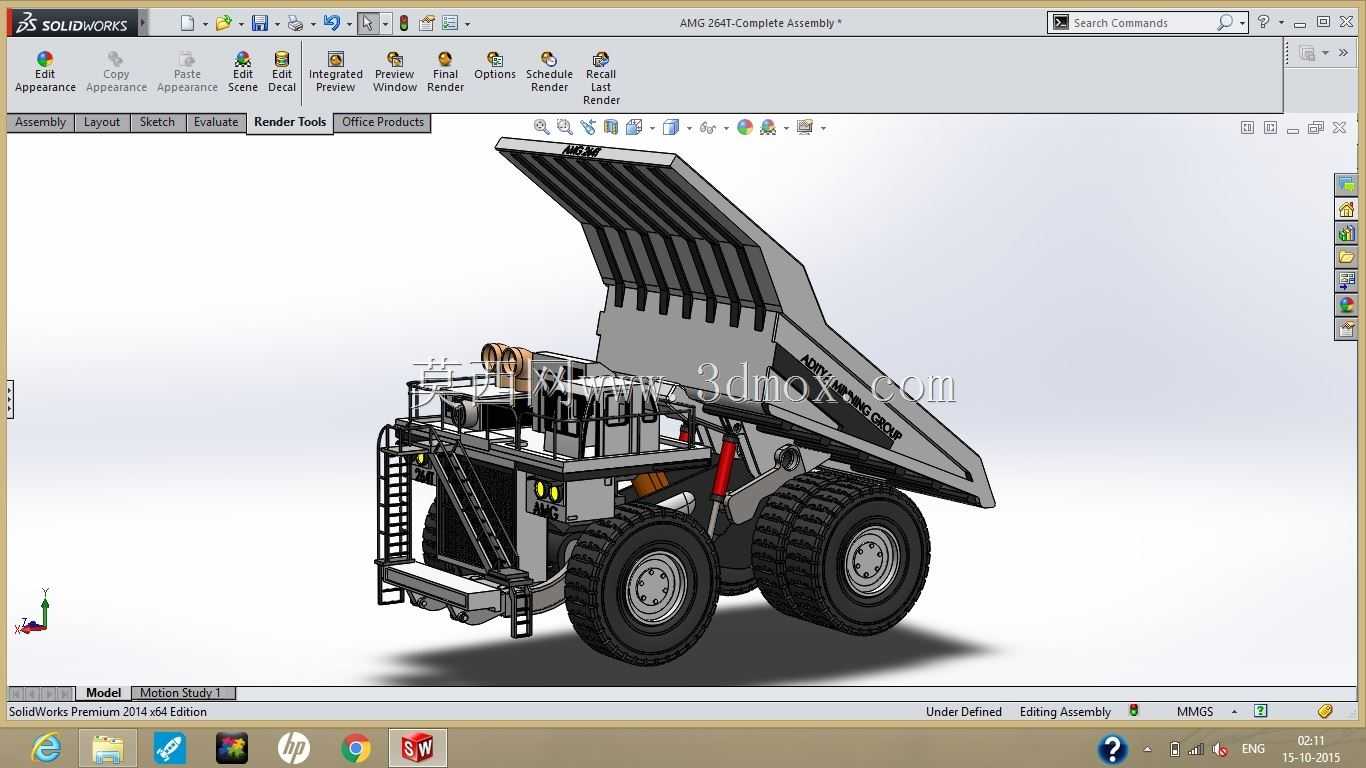Zoom to Fit the model view
Image resolution: width=1366 pixels, height=768 pixels.
[x=541, y=127]
